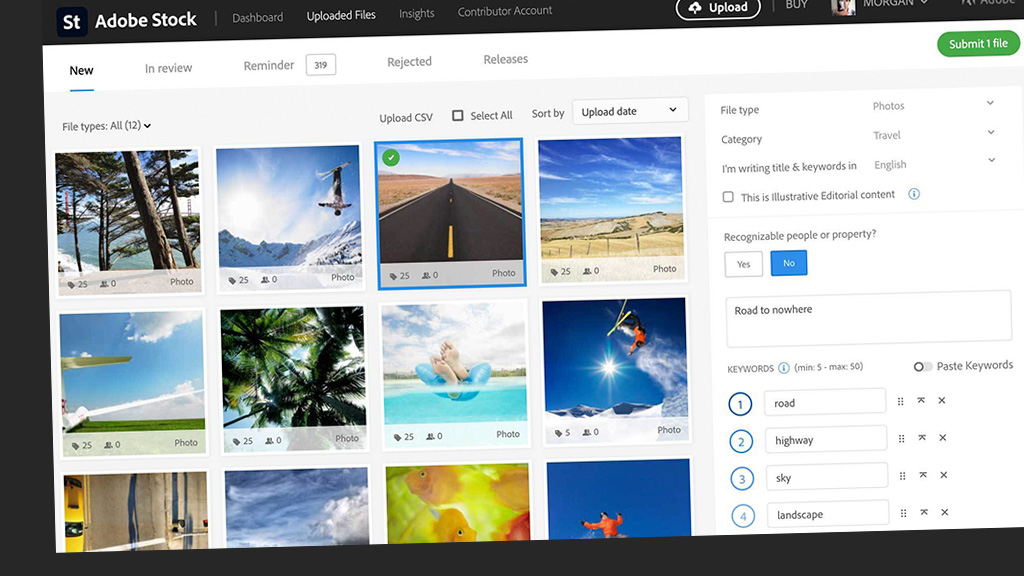Image resolution: width=1024 pixels, height=576 pixels.
Task: Open the Rejected tab
Action: click(x=409, y=62)
